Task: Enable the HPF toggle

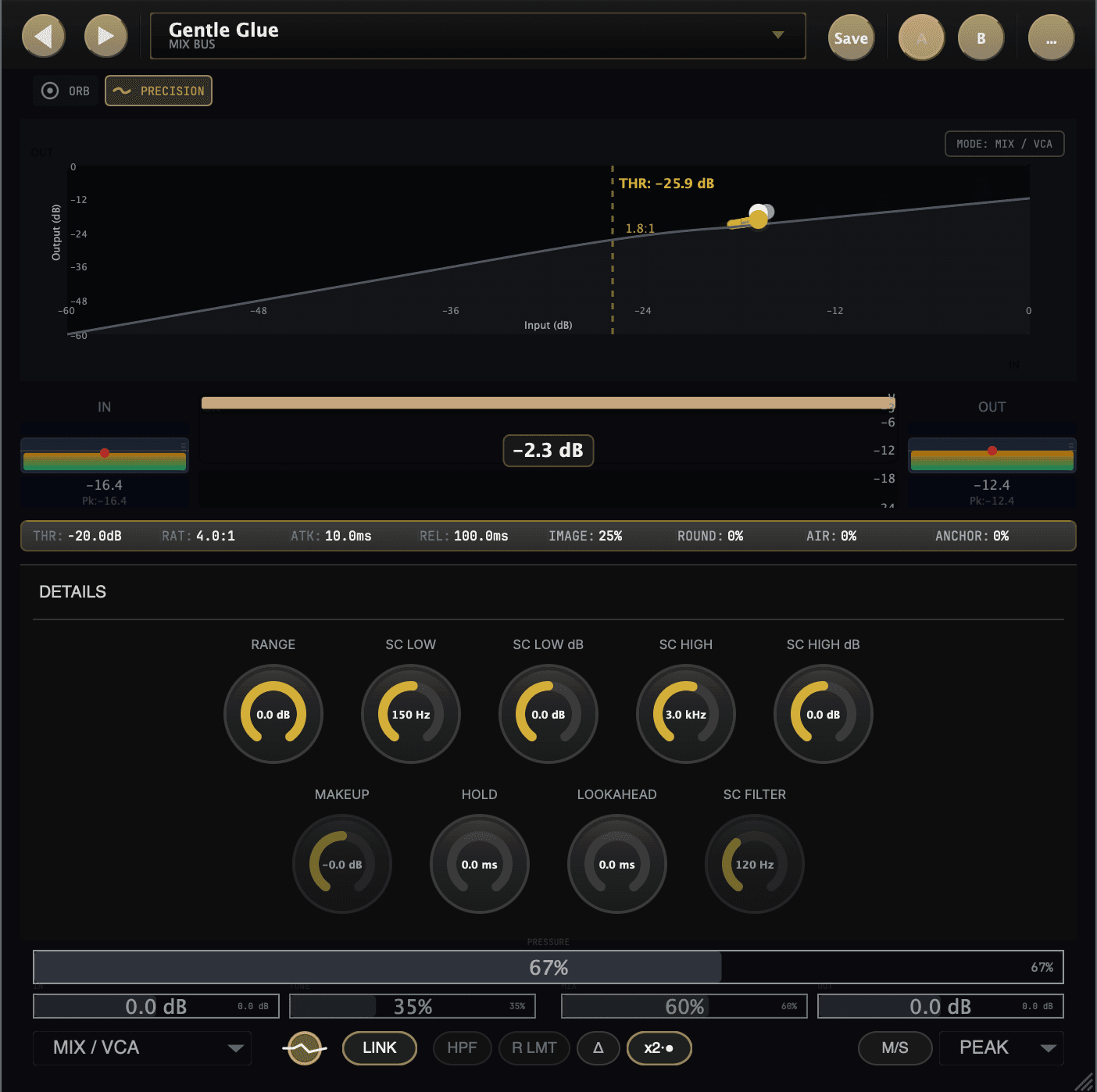Action: click(x=462, y=1048)
